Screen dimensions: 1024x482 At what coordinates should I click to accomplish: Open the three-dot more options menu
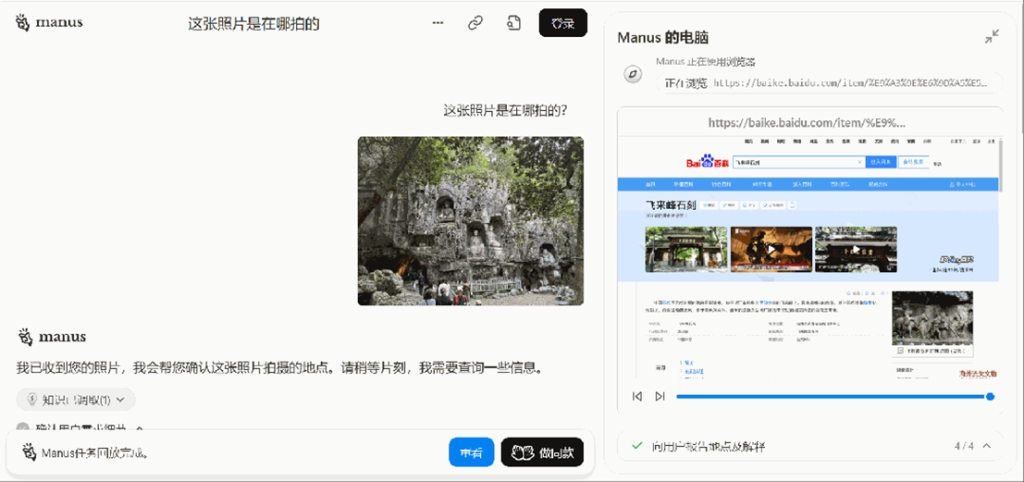(x=438, y=23)
